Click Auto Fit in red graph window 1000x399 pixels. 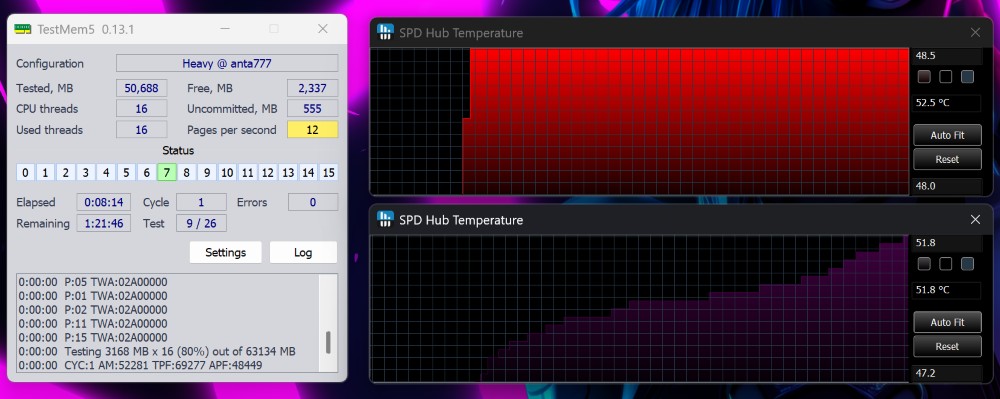pyautogui.click(x=947, y=135)
